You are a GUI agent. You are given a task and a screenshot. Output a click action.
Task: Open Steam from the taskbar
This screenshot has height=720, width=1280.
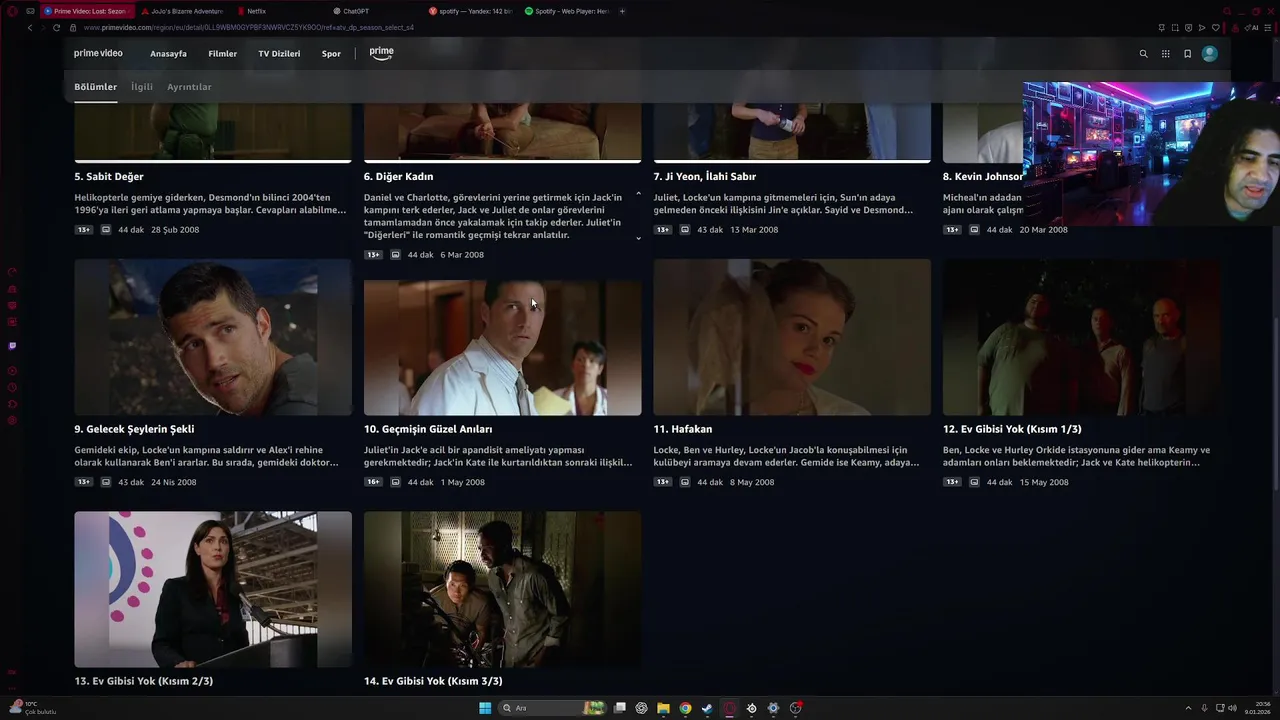(x=707, y=708)
